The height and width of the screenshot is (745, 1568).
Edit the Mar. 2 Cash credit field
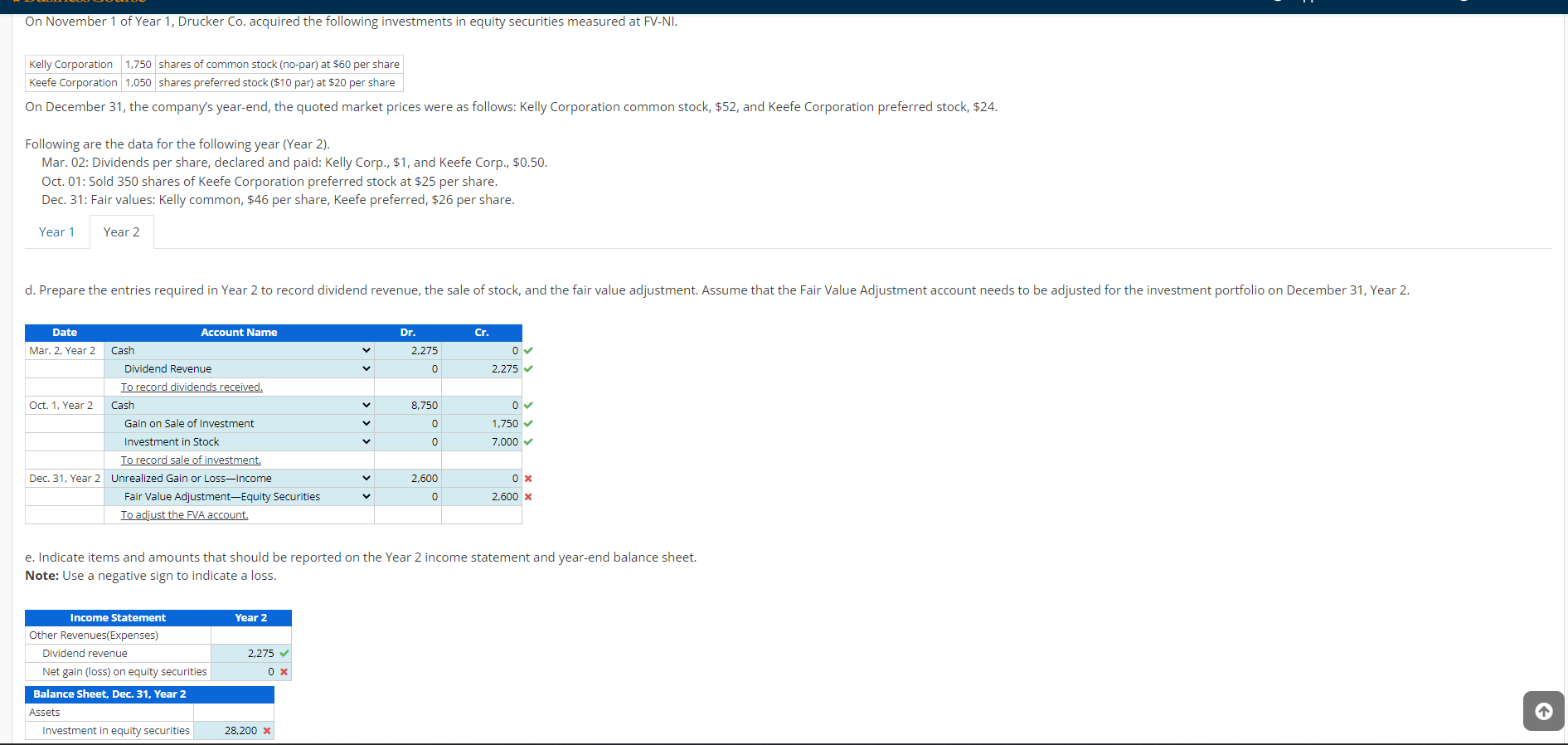tap(482, 351)
